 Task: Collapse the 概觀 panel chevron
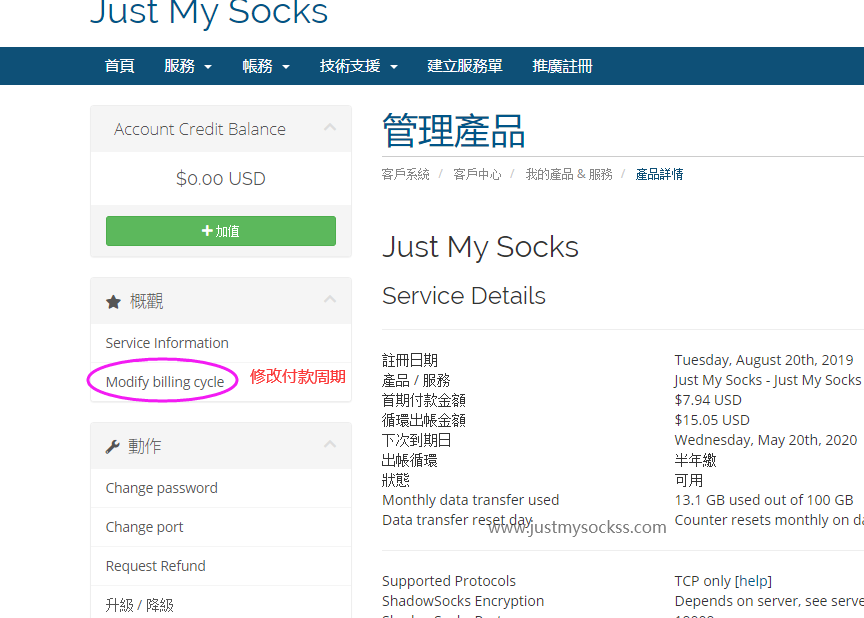pos(330,300)
